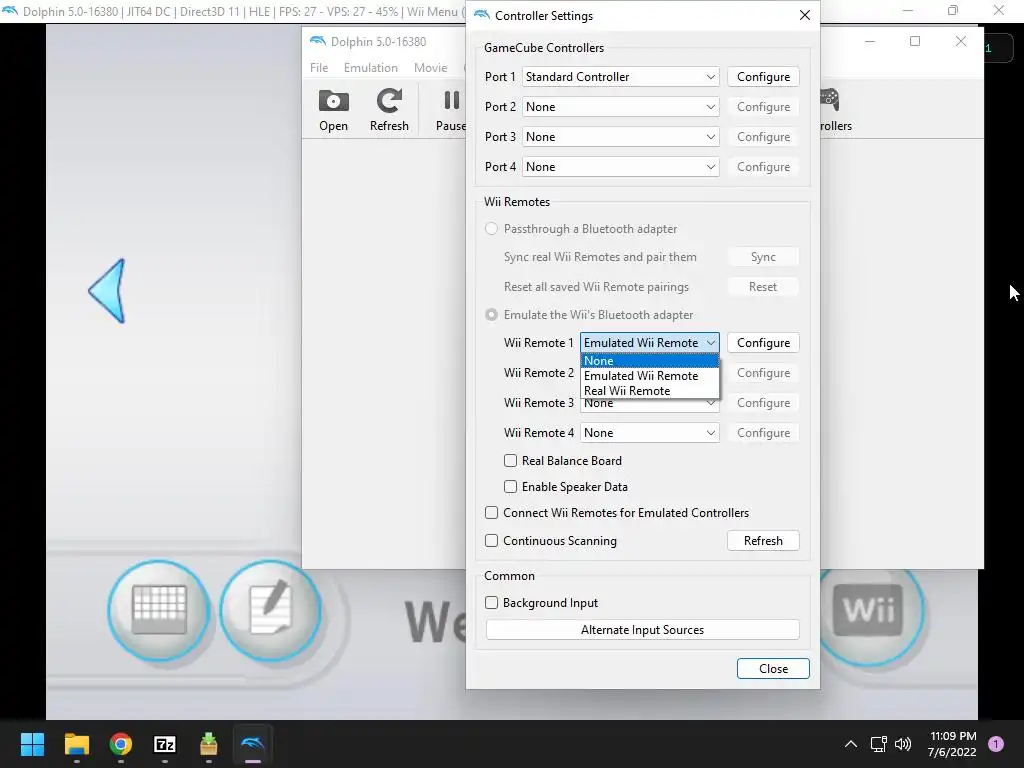This screenshot has height=768, width=1024.
Task: Open the Emulation menu
Action: [370, 68]
